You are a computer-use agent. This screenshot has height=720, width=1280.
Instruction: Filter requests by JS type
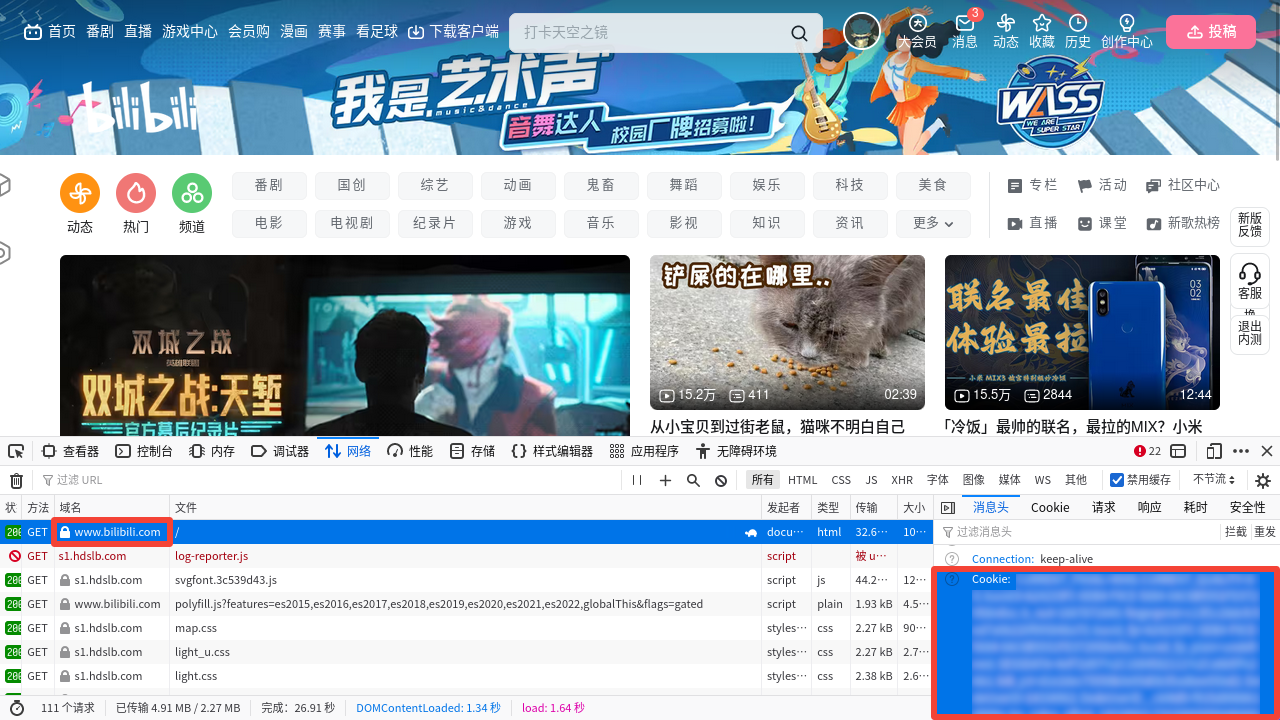tap(871, 481)
